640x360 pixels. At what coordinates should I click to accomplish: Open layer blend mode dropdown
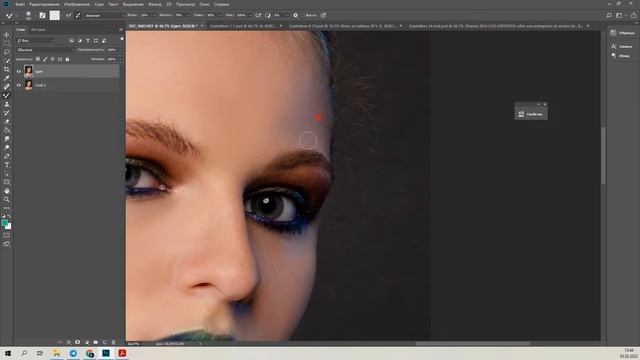click(x=45, y=50)
